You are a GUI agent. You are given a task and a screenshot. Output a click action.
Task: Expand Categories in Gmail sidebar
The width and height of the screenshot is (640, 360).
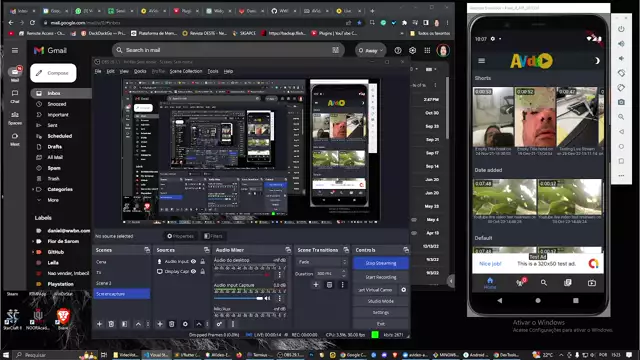[60, 189]
